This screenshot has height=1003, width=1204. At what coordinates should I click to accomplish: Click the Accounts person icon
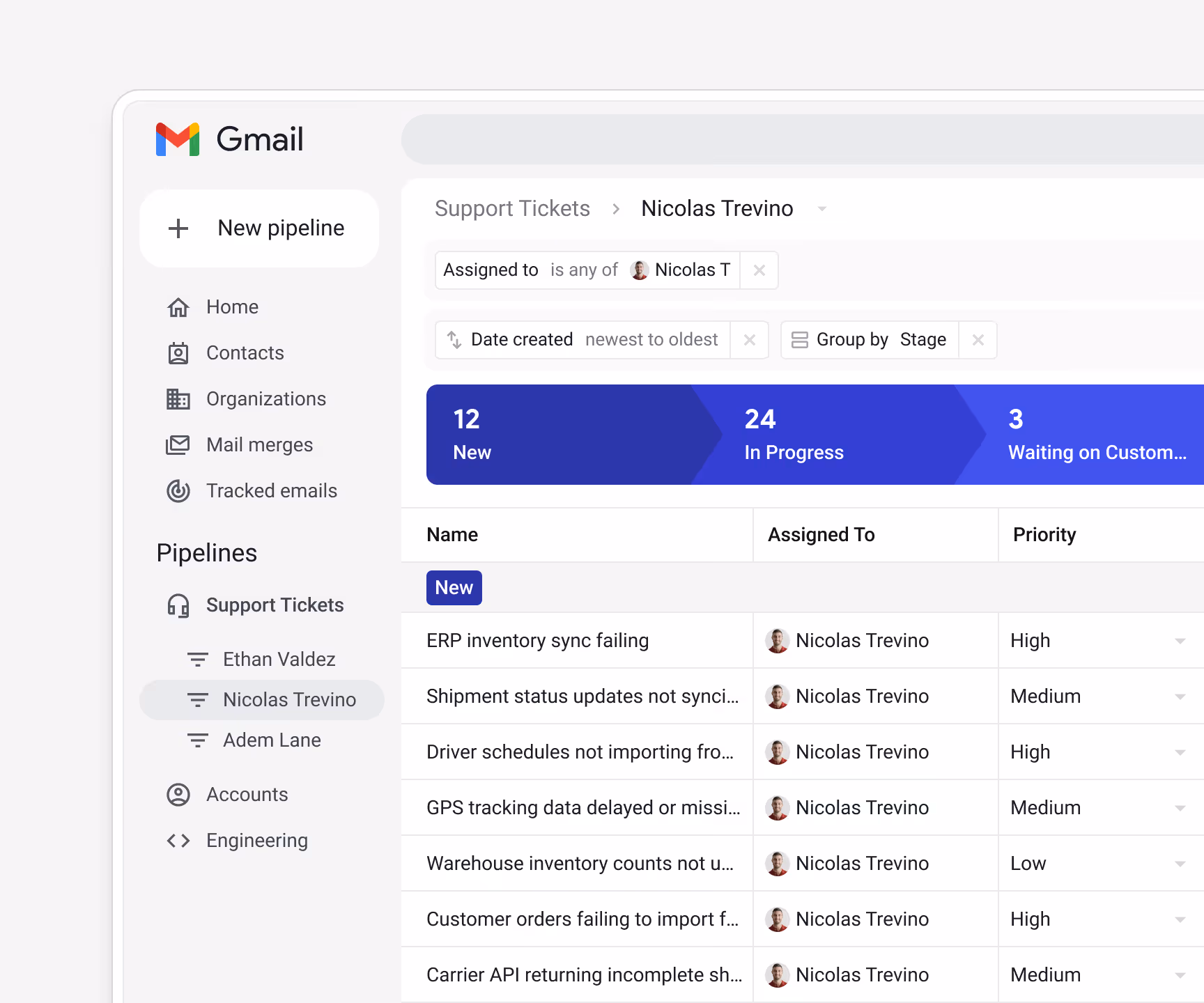[178, 795]
